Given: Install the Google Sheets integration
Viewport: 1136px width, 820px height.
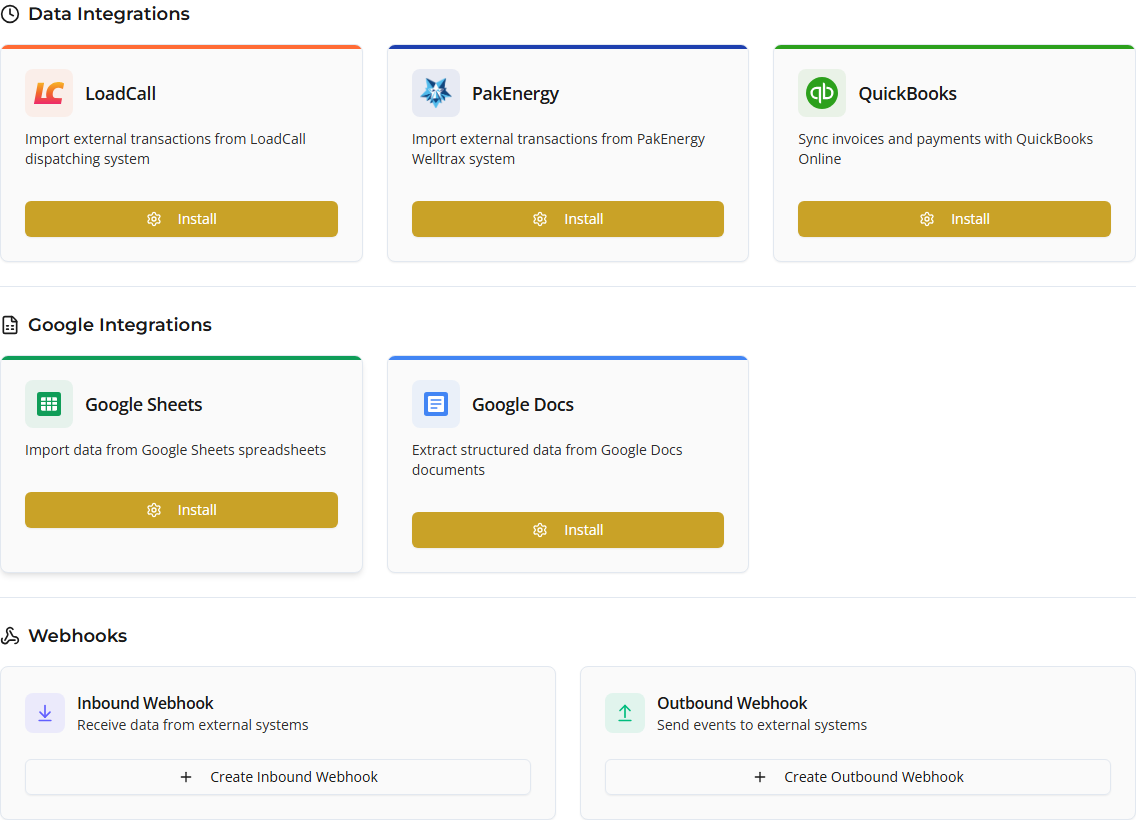Looking at the screenshot, I should 181,510.
